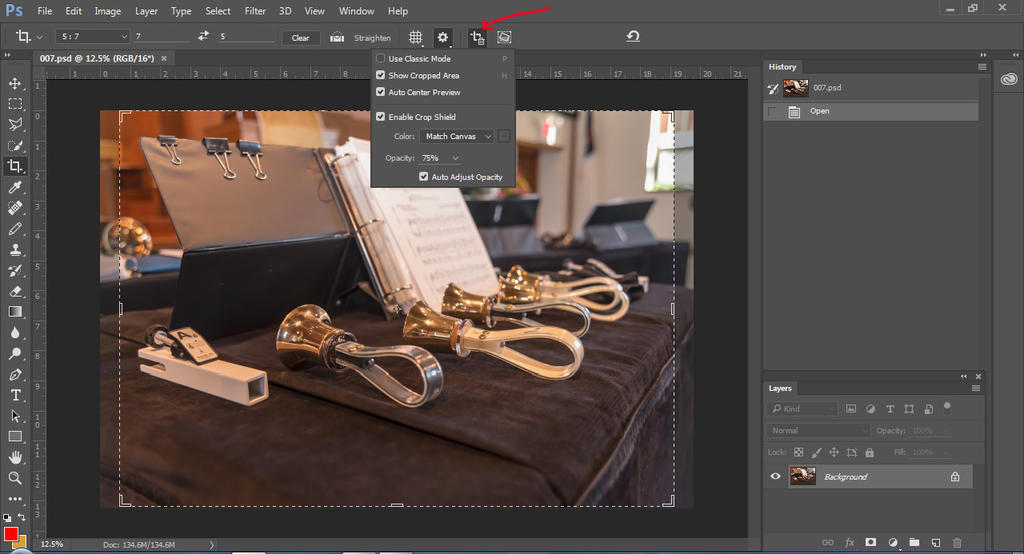Open the Match Canvas color dropdown
Screen dimensions: 1024x554
(x=457, y=136)
